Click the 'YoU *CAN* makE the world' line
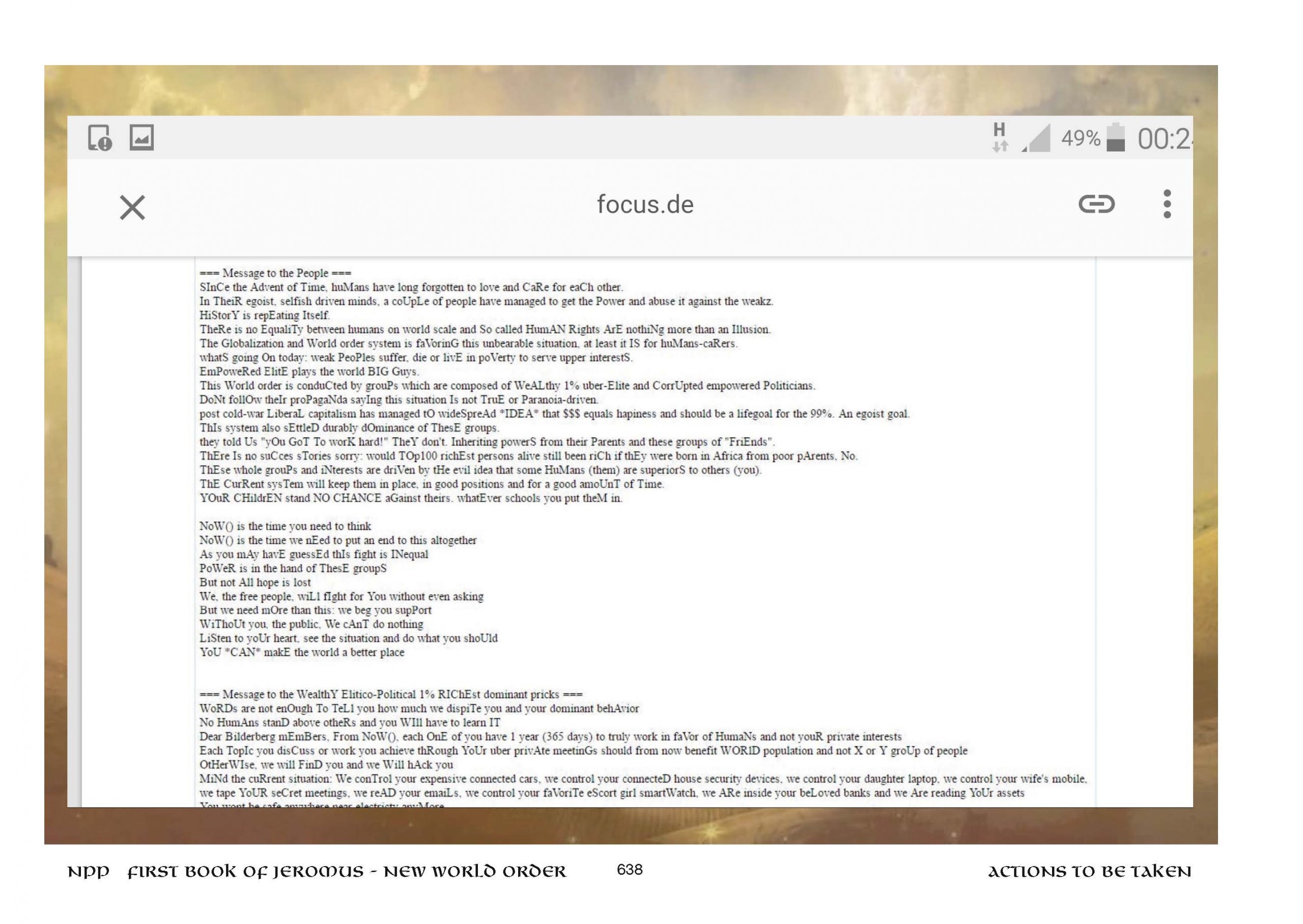Screen dimensions: 1303x924 (x=301, y=653)
